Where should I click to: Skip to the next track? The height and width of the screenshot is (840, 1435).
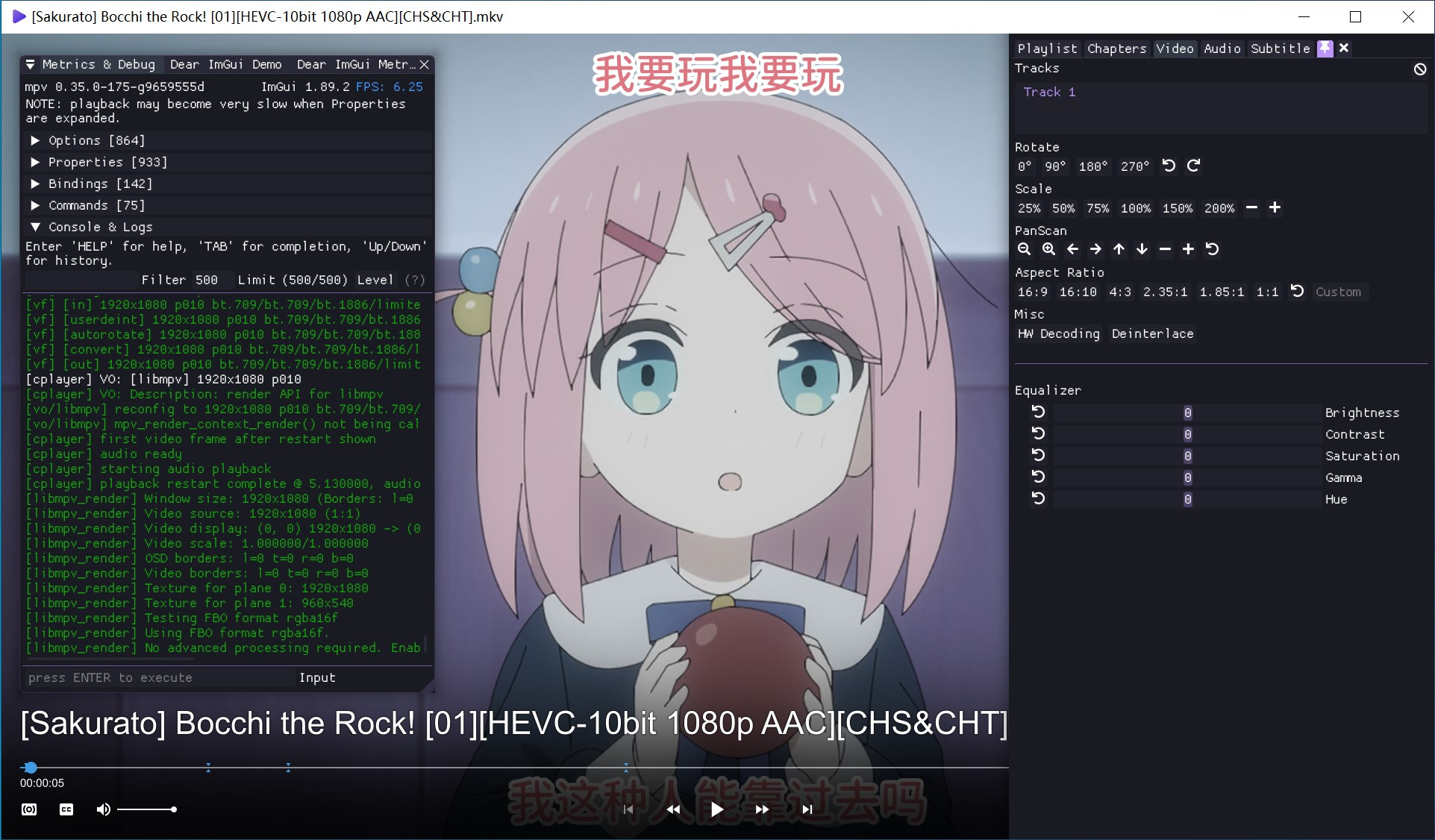pyautogui.click(x=807, y=809)
